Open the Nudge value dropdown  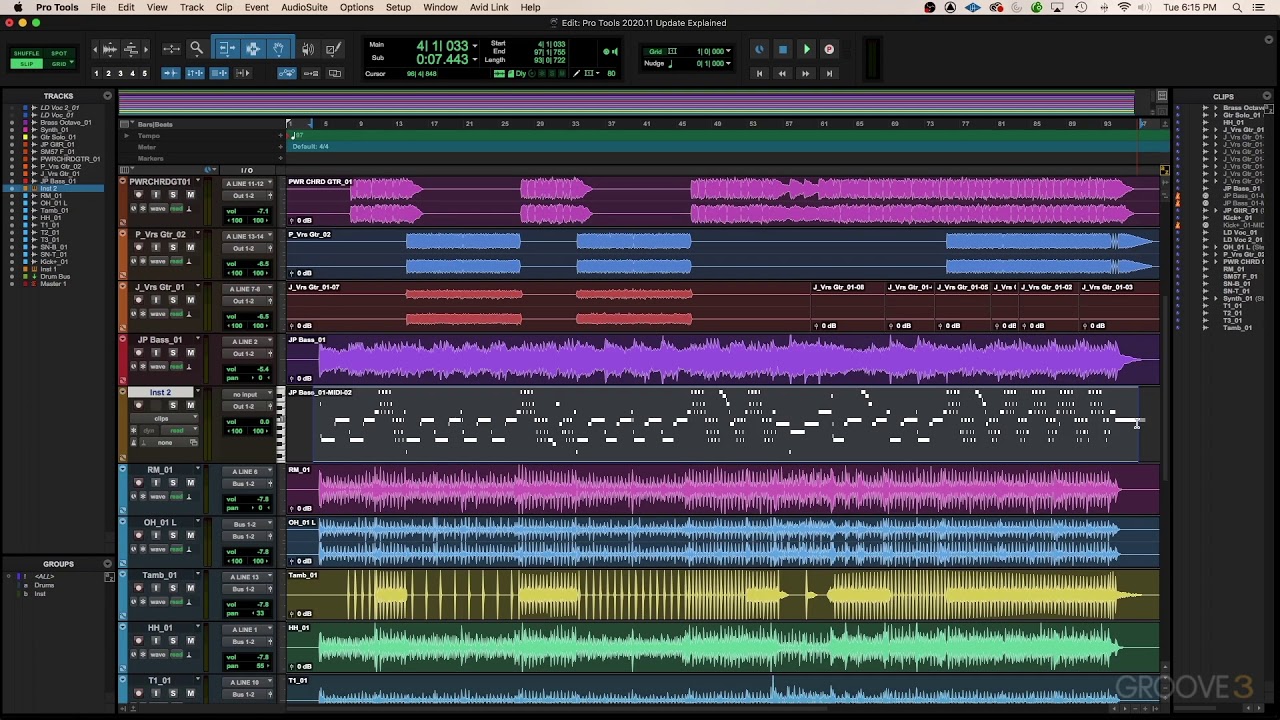click(x=728, y=63)
